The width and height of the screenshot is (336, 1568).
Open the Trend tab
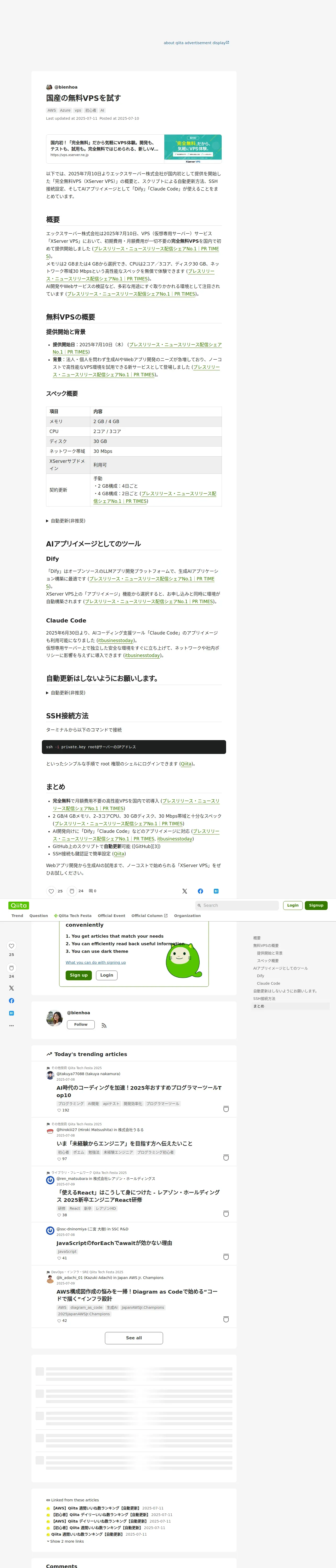point(17,915)
